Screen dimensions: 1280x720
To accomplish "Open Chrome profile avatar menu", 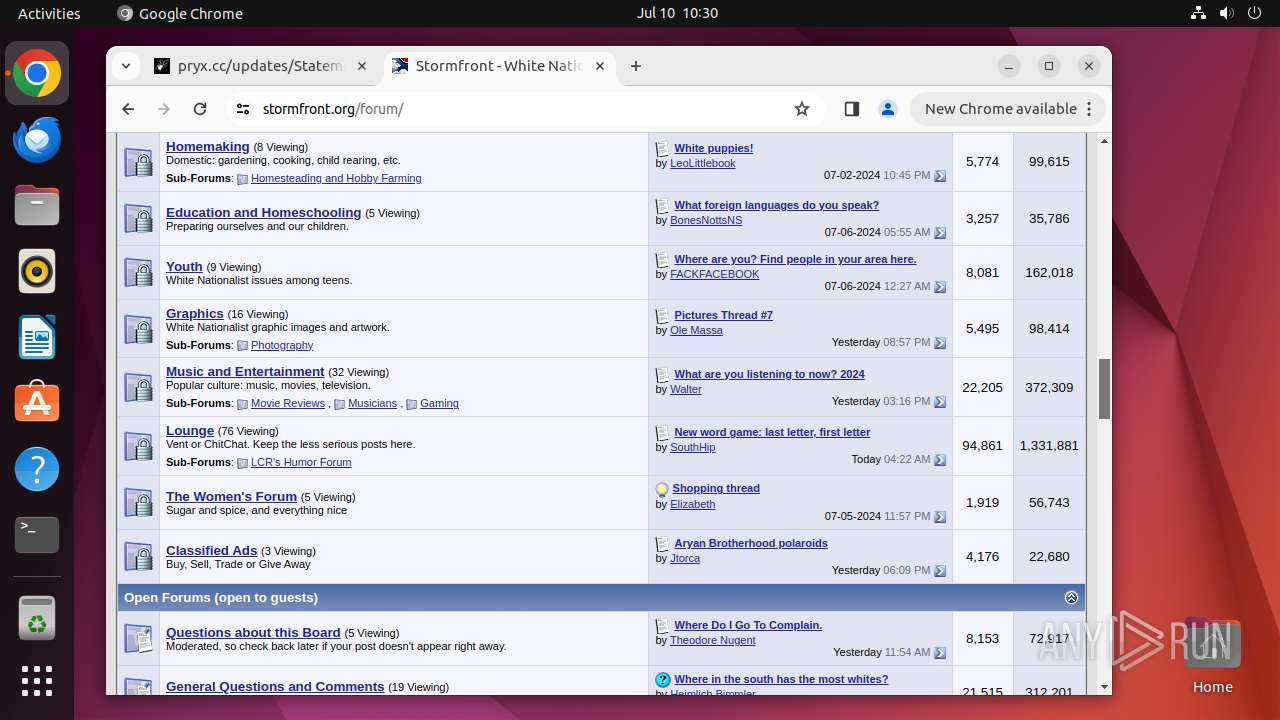I will pyautogui.click(x=888, y=109).
